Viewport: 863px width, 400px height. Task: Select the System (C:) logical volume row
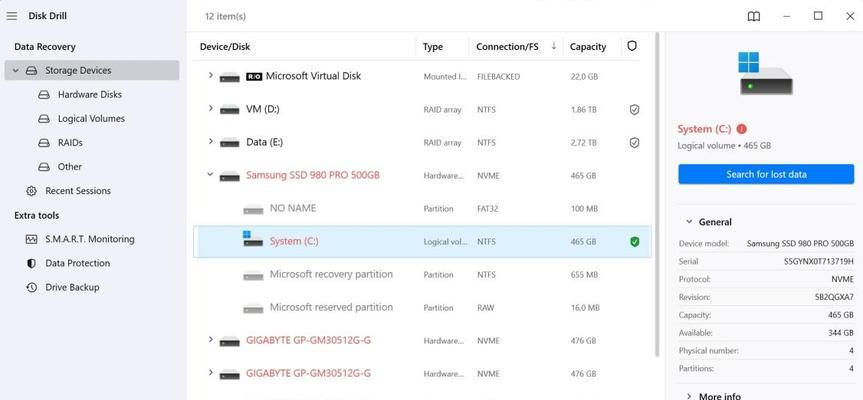422,242
